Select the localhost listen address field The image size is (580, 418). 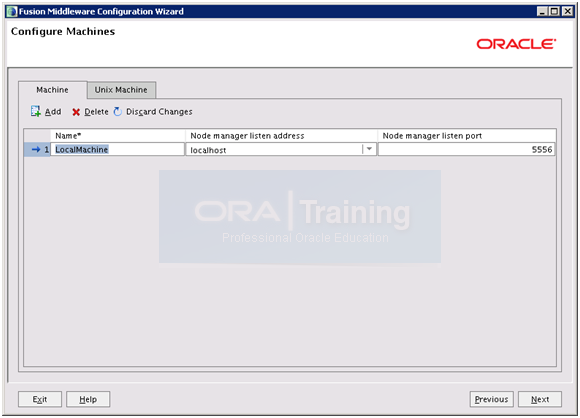coord(281,149)
